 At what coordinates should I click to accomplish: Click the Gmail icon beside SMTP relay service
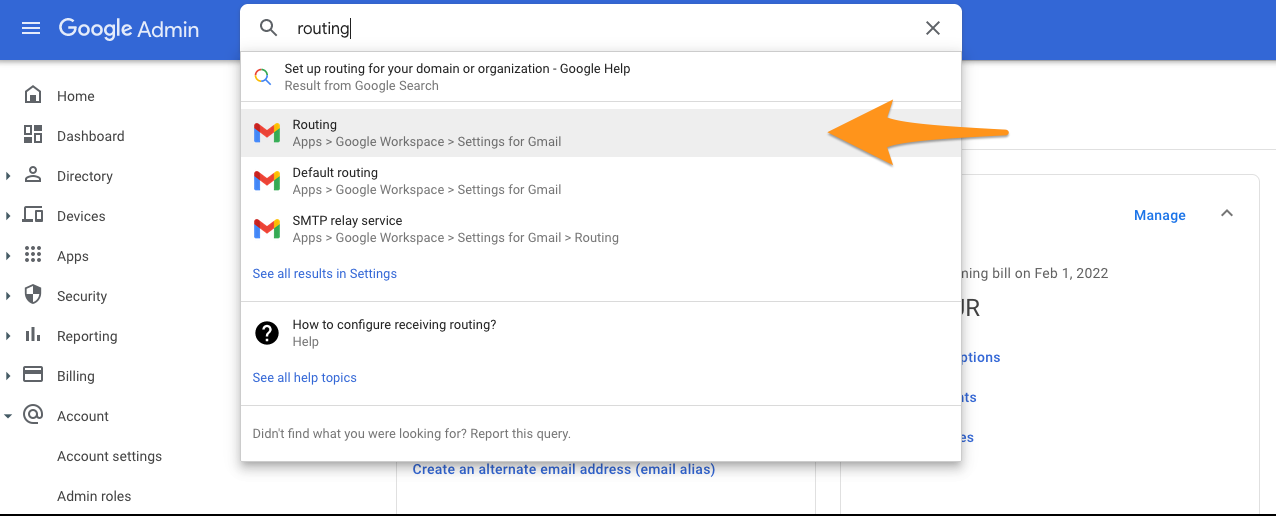[x=267, y=229]
